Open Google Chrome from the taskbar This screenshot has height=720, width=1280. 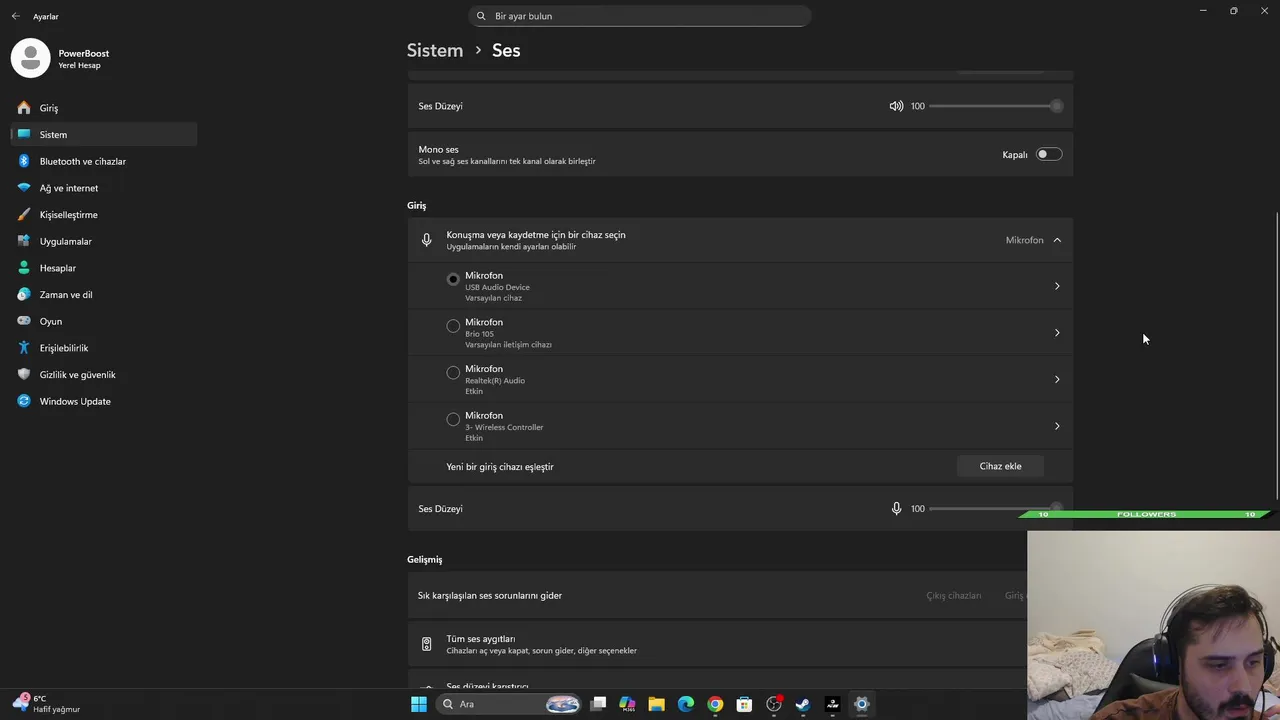point(715,704)
